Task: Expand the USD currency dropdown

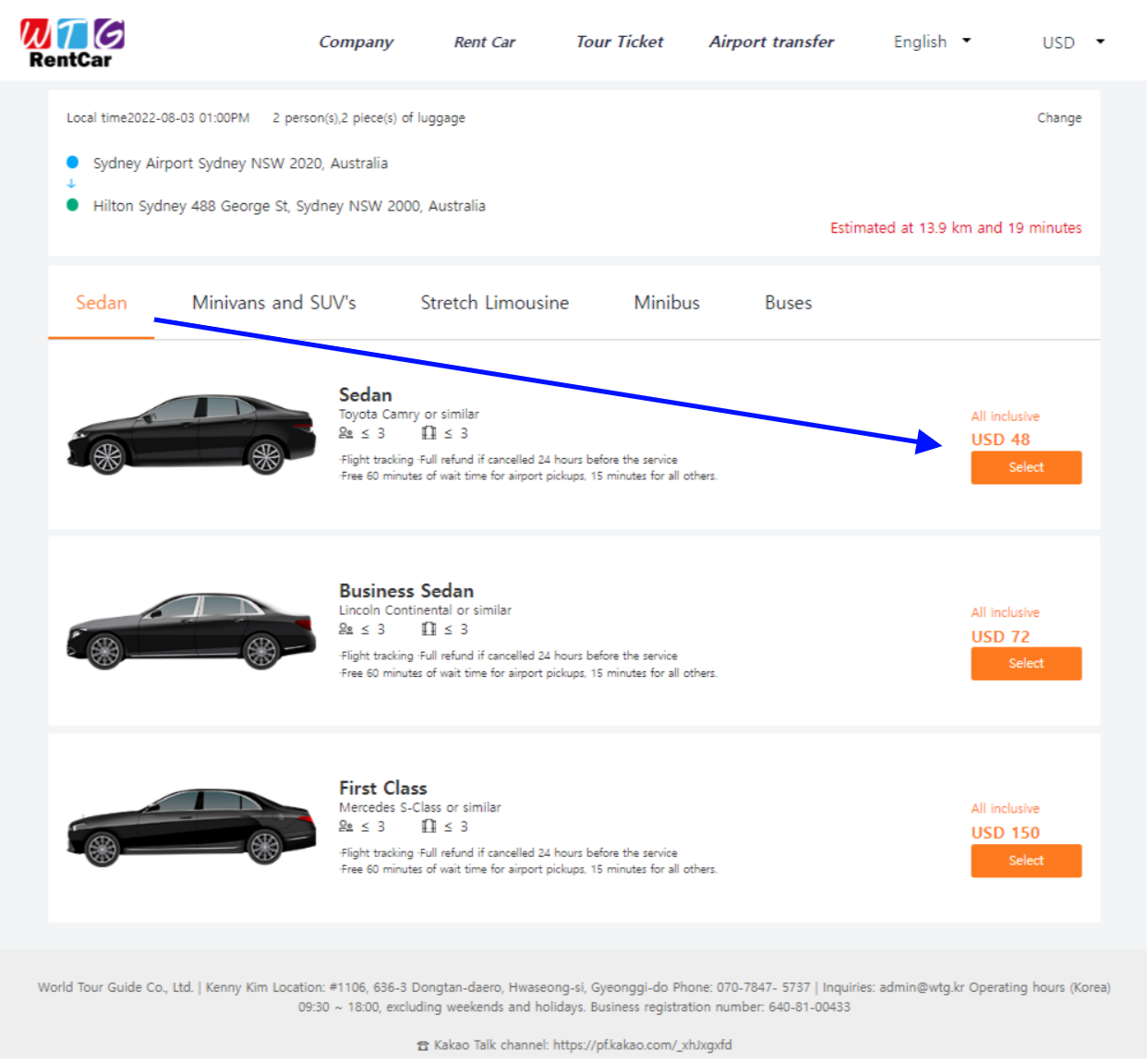Action: coord(1073,42)
